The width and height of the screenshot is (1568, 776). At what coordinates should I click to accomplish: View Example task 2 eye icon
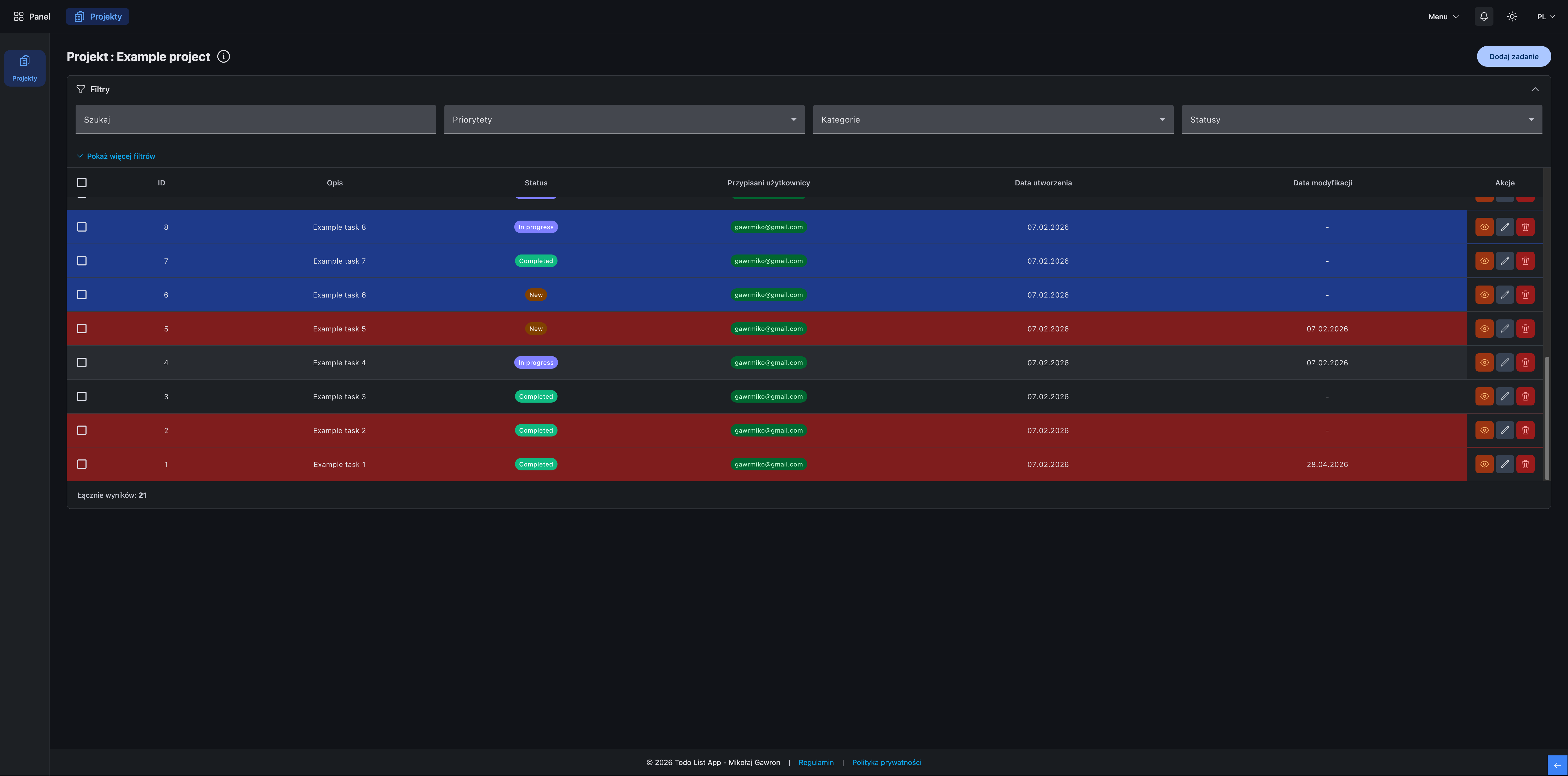pos(1484,430)
